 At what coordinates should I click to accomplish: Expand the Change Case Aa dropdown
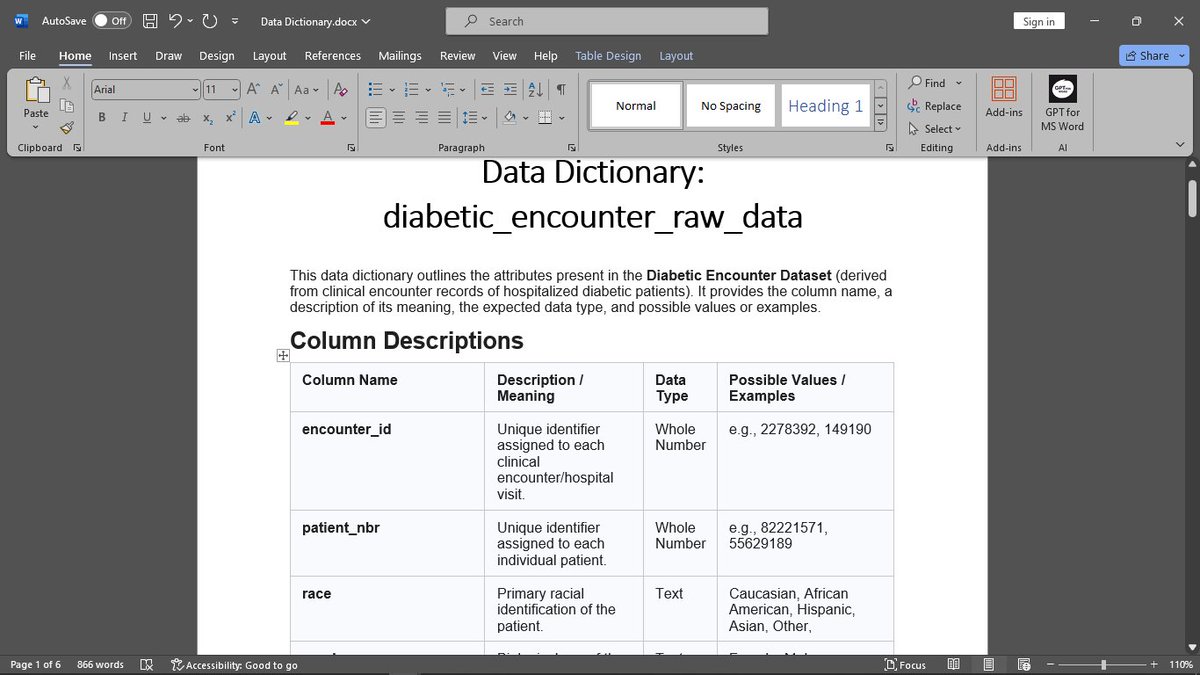pyautogui.click(x=307, y=89)
